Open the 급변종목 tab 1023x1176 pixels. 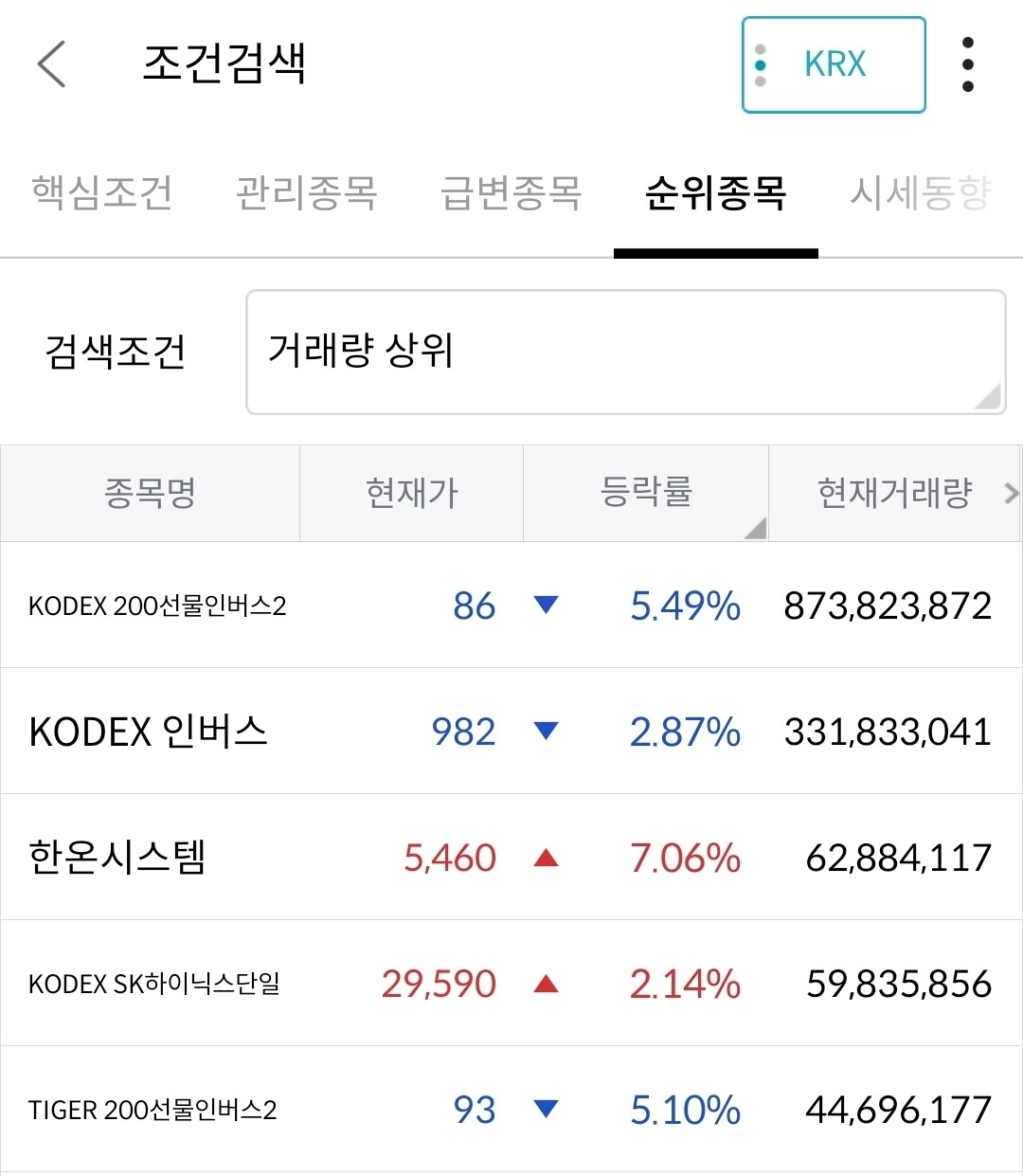point(511,192)
